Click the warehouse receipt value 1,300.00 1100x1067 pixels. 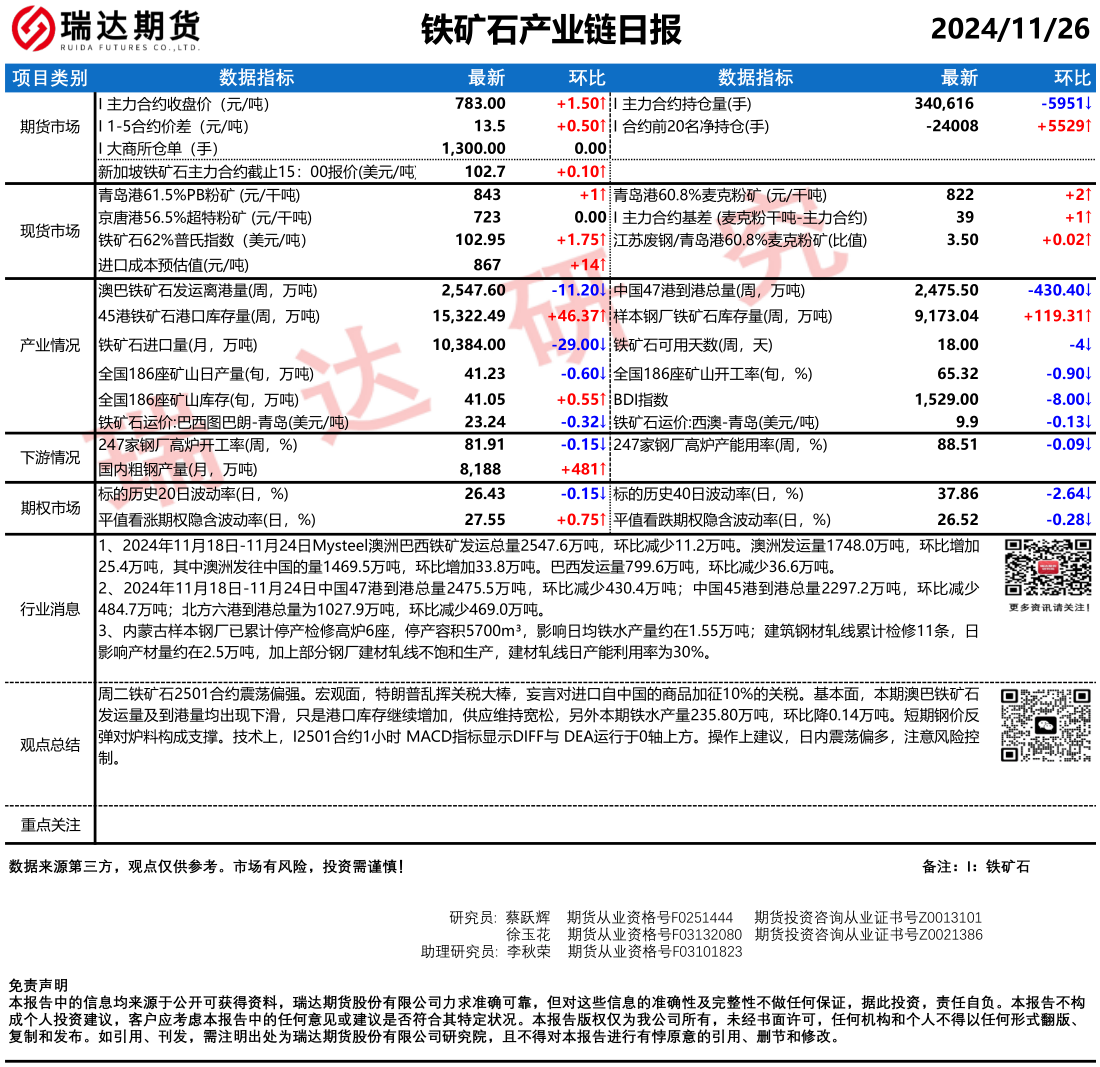pyautogui.click(x=474, y=149)
